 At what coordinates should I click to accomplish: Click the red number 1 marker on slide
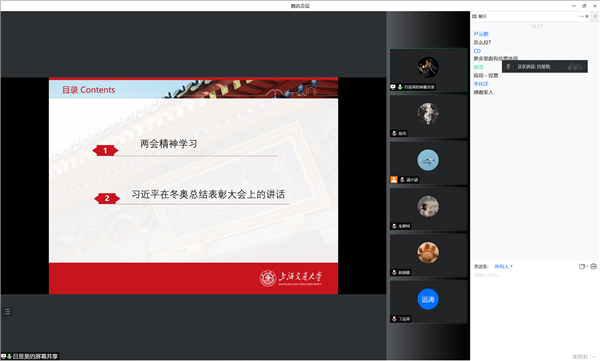(105, 150)
